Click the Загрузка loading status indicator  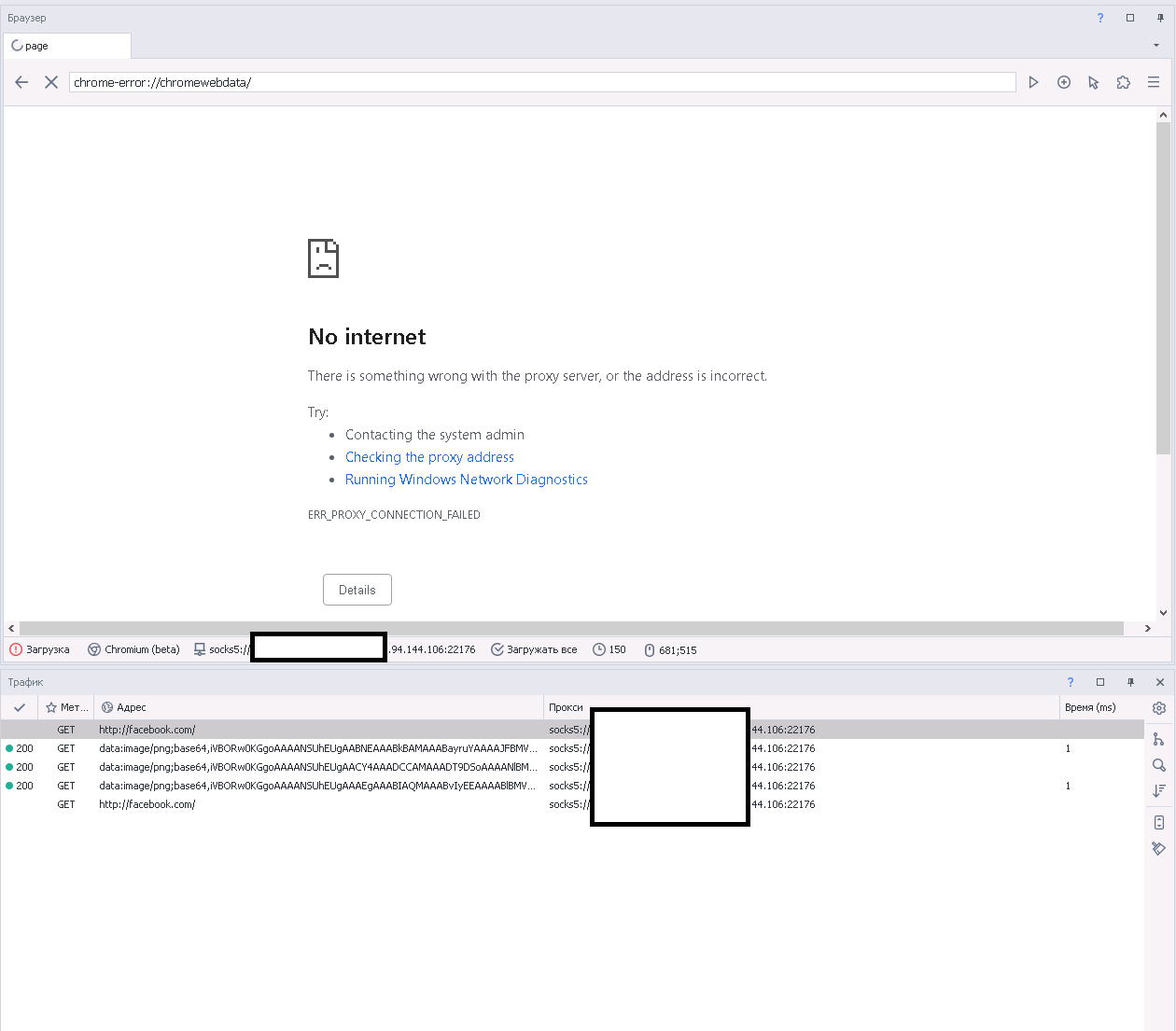pos(39,649)
